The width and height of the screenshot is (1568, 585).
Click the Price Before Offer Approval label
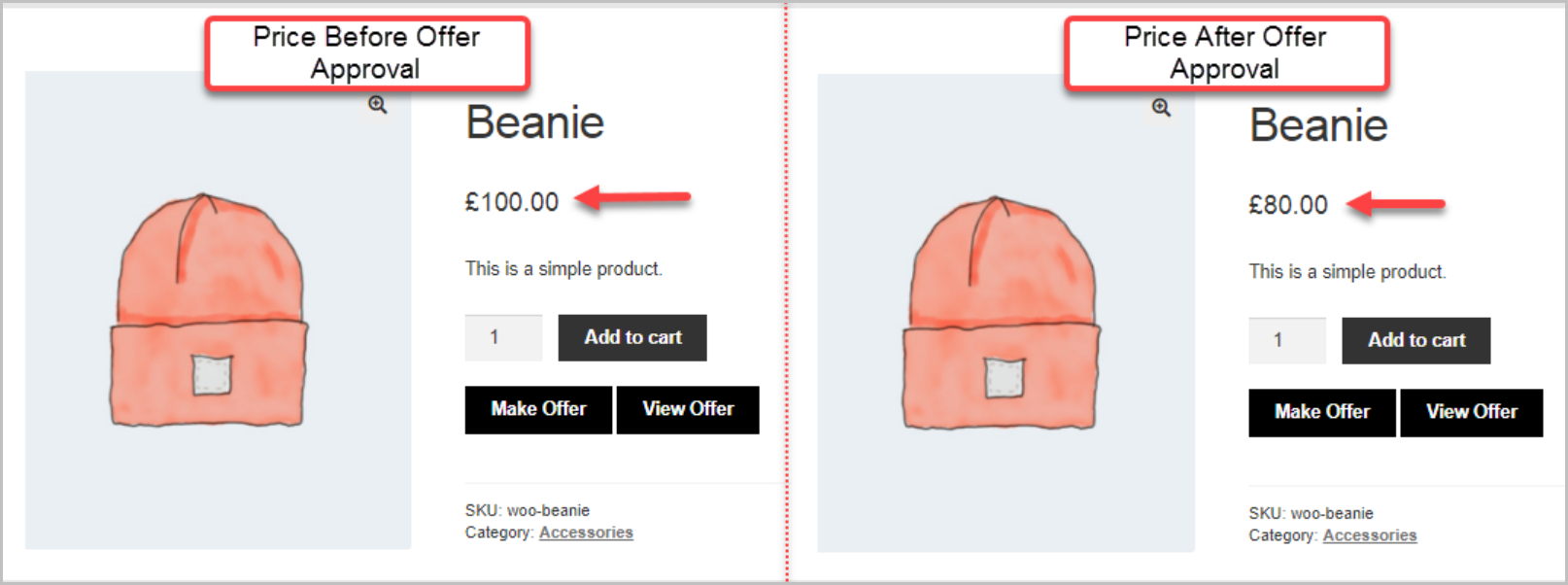tap(366, 52)
